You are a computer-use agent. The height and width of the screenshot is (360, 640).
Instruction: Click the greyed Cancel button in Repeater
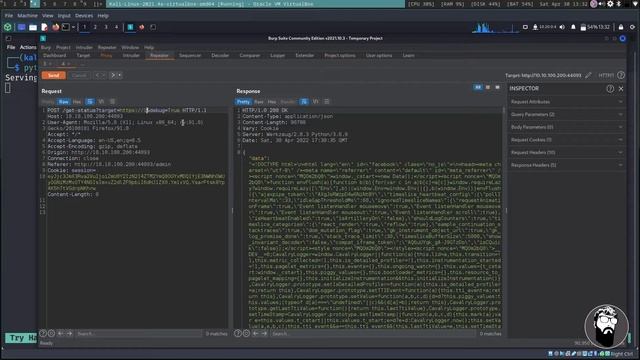(79, 75)
